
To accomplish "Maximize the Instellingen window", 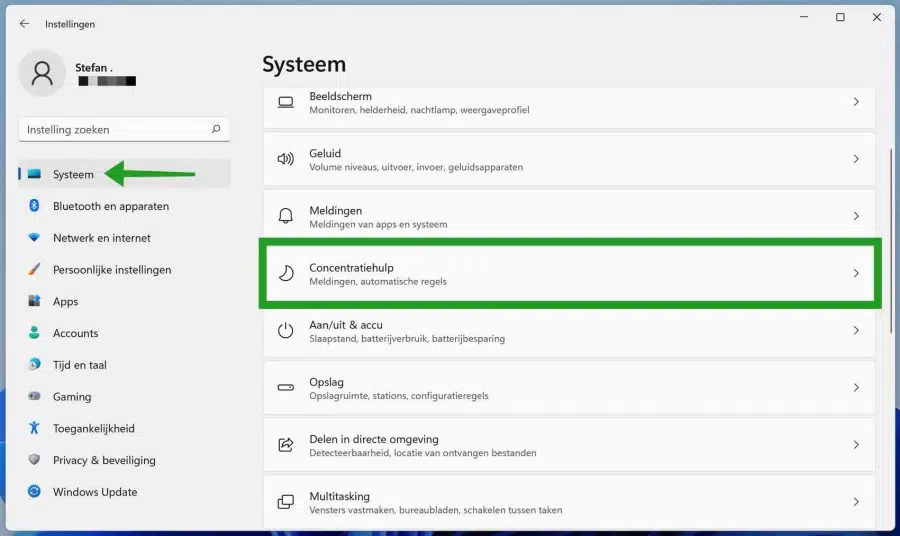I will [x=840, y=17].
